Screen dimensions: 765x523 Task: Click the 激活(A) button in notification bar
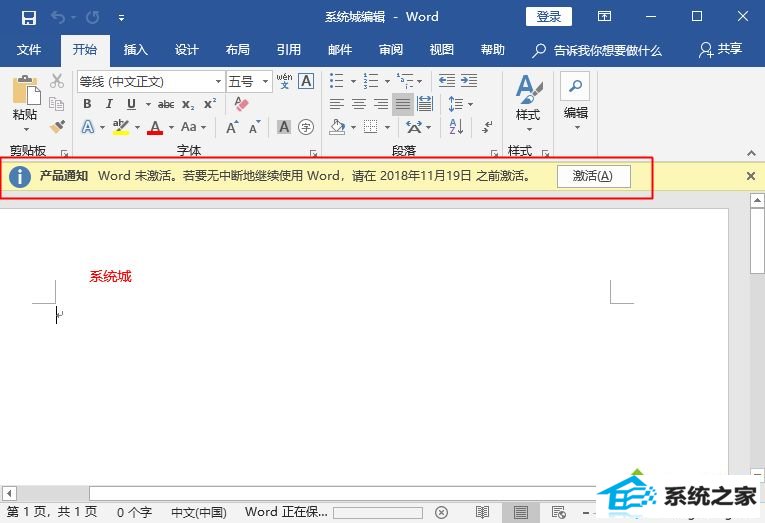pyautogui.click(x=593, y=176)
